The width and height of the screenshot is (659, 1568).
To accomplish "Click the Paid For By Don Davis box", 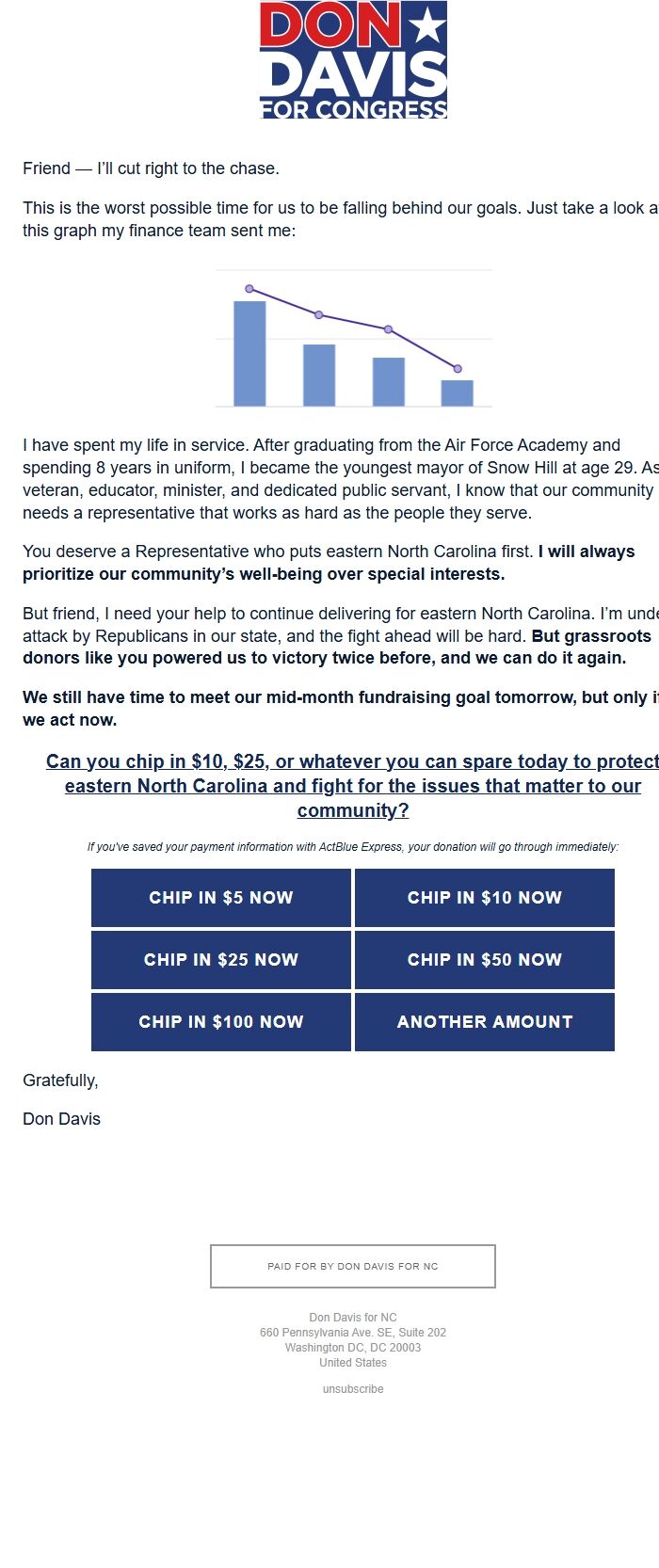I will point(353,1266).
